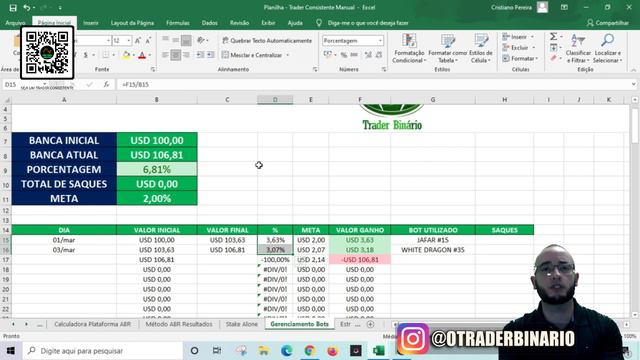Decrease decimal places

pos(379,55)
